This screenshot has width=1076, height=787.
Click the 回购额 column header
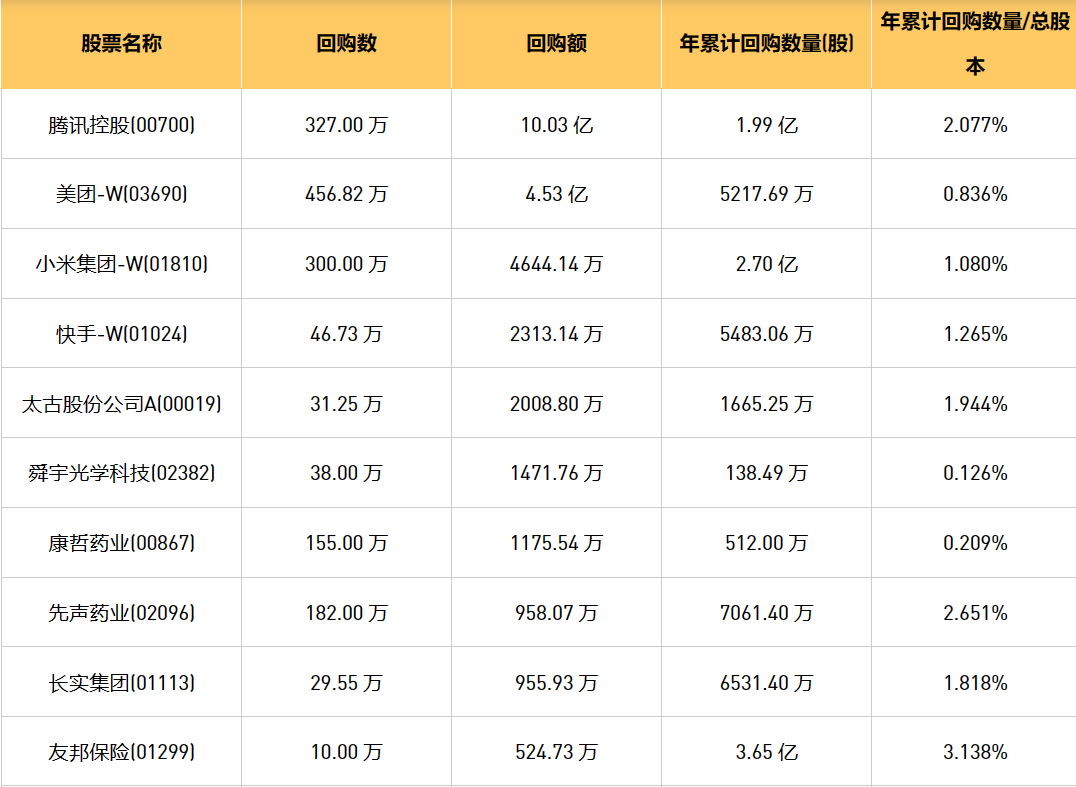(556, 44)
